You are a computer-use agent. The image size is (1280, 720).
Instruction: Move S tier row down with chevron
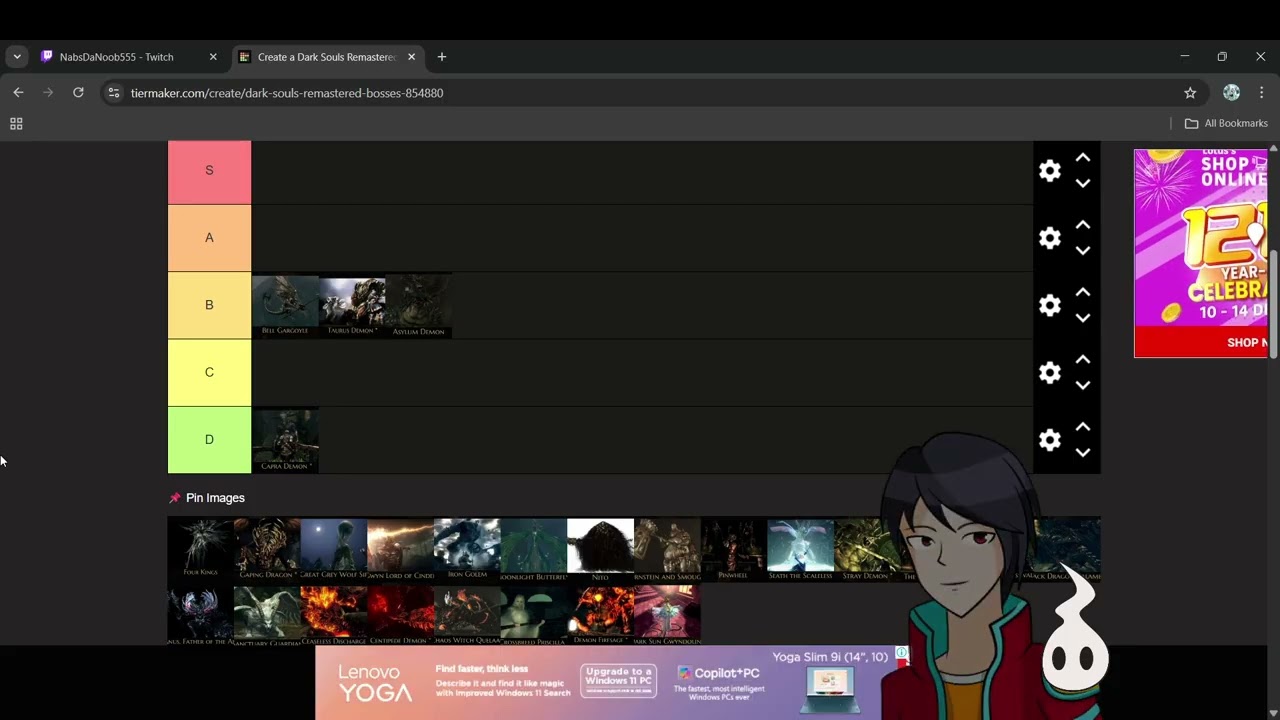point(1083,184)
